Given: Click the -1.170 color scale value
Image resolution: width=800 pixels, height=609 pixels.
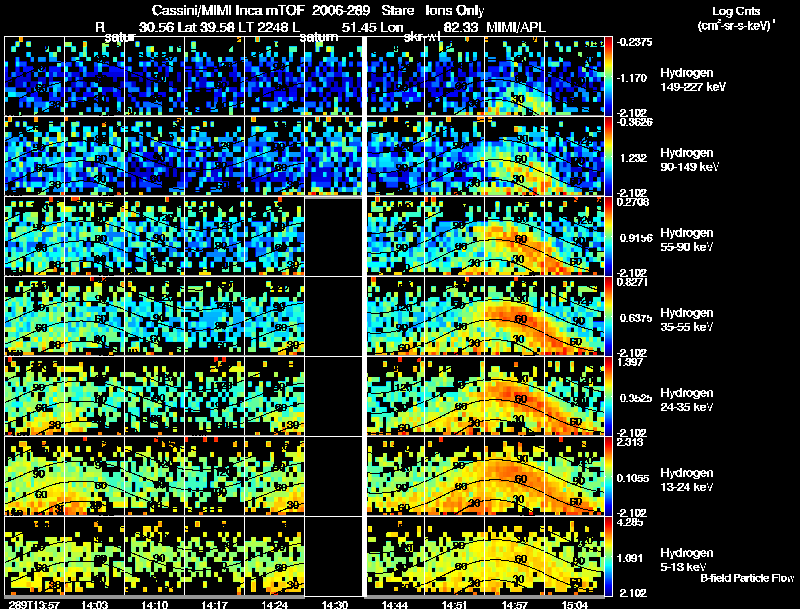Looking at the screenshot, I should click(x=632, y=78).
